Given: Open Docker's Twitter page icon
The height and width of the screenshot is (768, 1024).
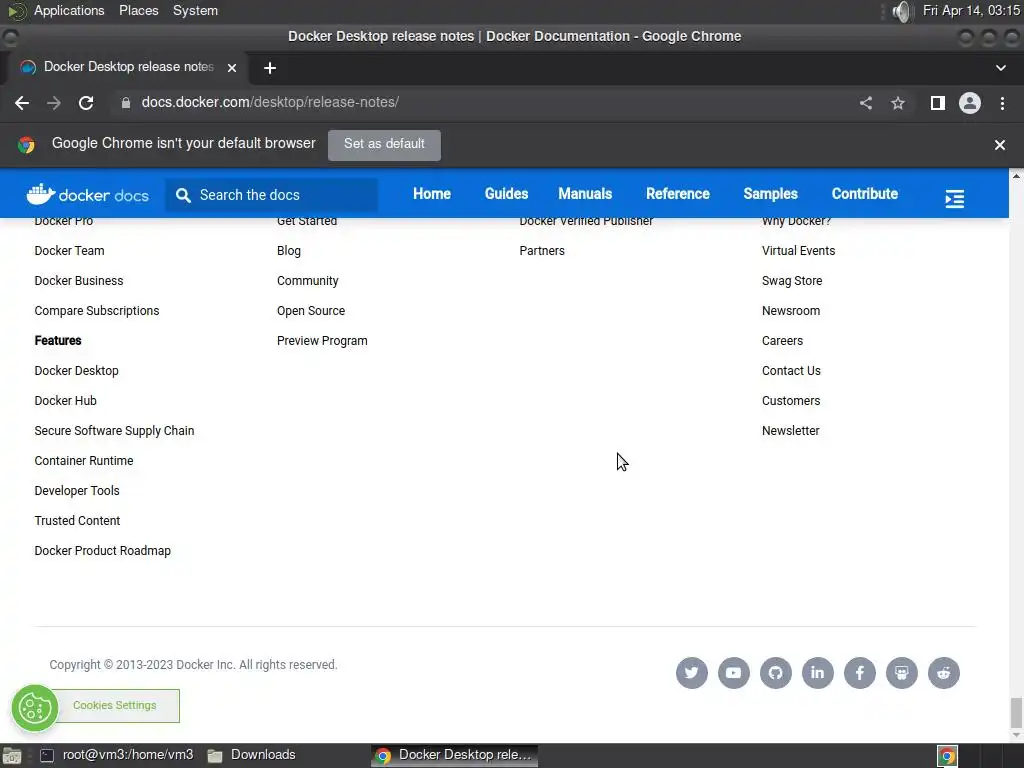Looking at the screenshot, I should pyautogui.click(x=692, y=673).
